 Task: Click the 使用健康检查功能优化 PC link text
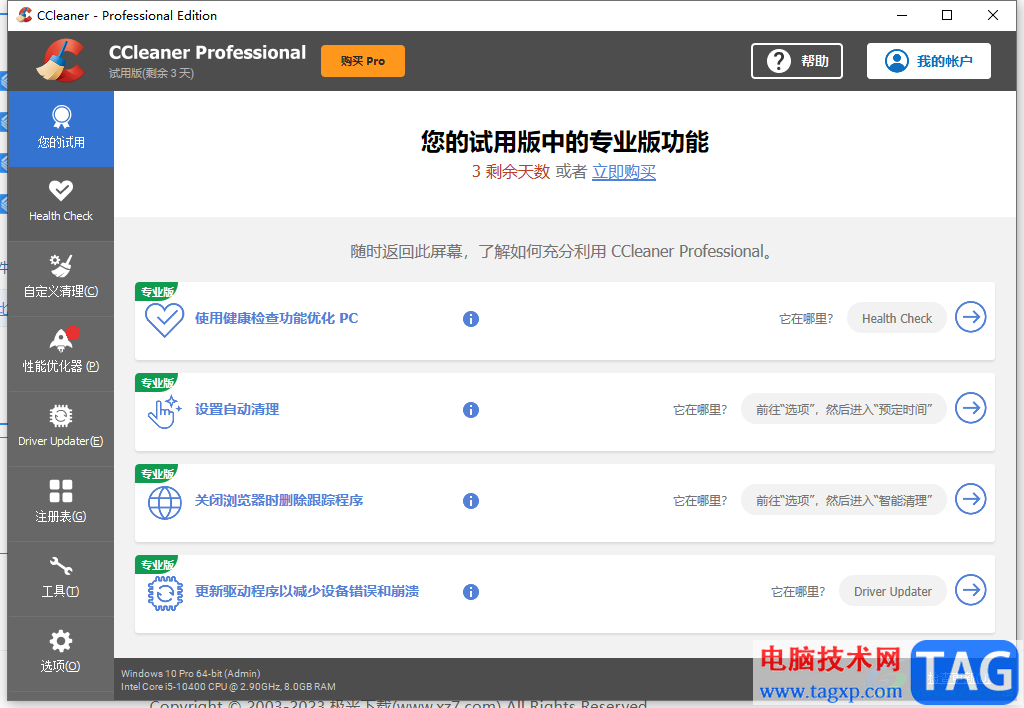point(276,318)
